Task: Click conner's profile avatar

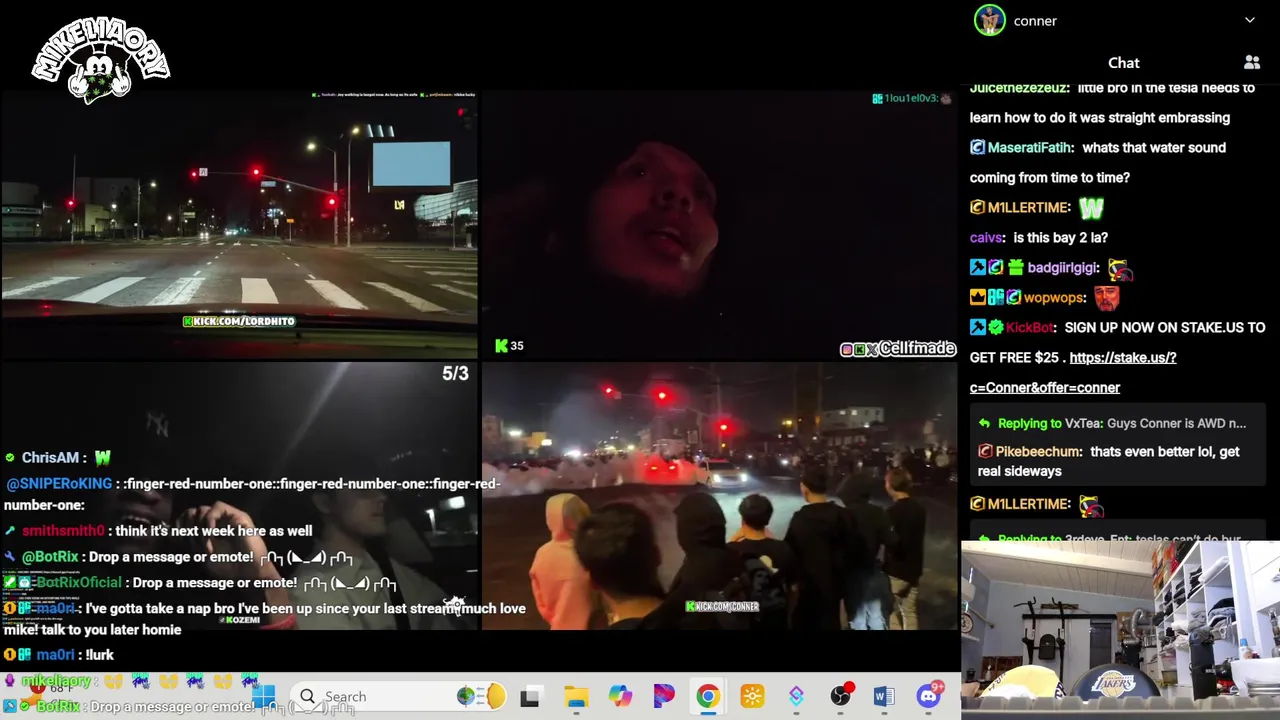Action: [x=990, y=21]
